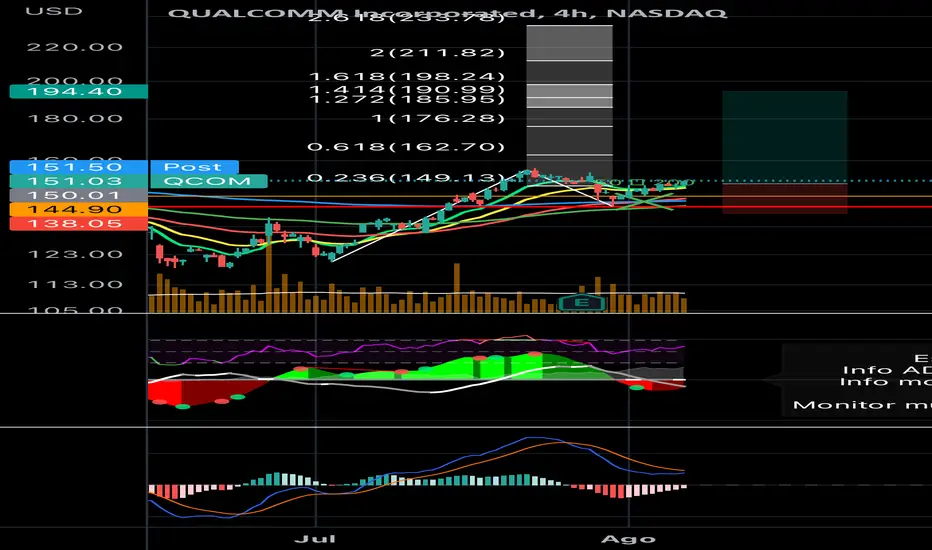Select Fibonacci level 1(176.28)
This screenshot has height=550, width=932.
[x=437, y=118]
